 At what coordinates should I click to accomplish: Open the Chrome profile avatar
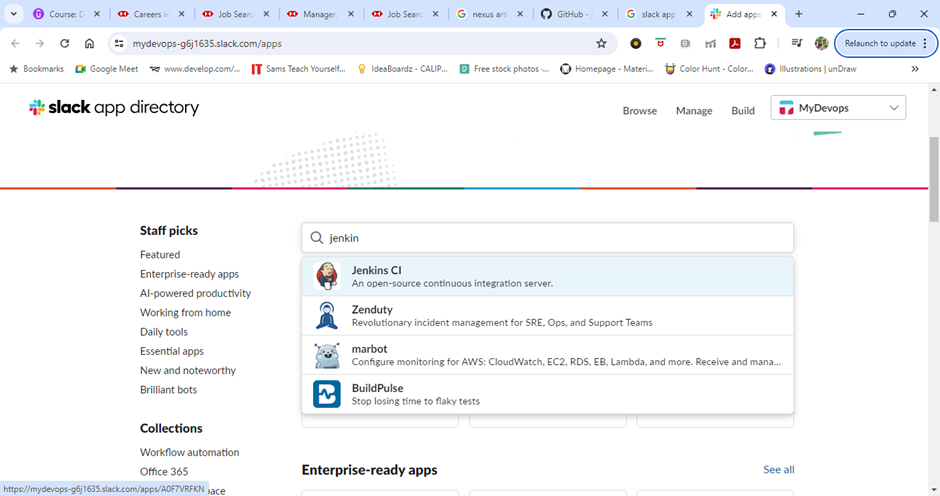[821, 43]
